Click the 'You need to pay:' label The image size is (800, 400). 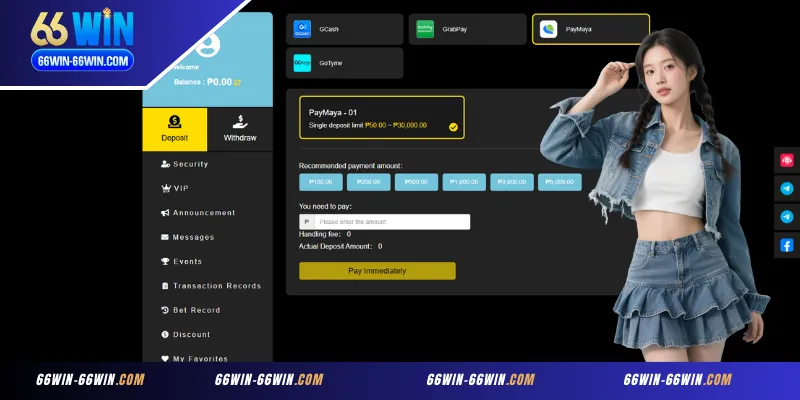click(326, 207)
